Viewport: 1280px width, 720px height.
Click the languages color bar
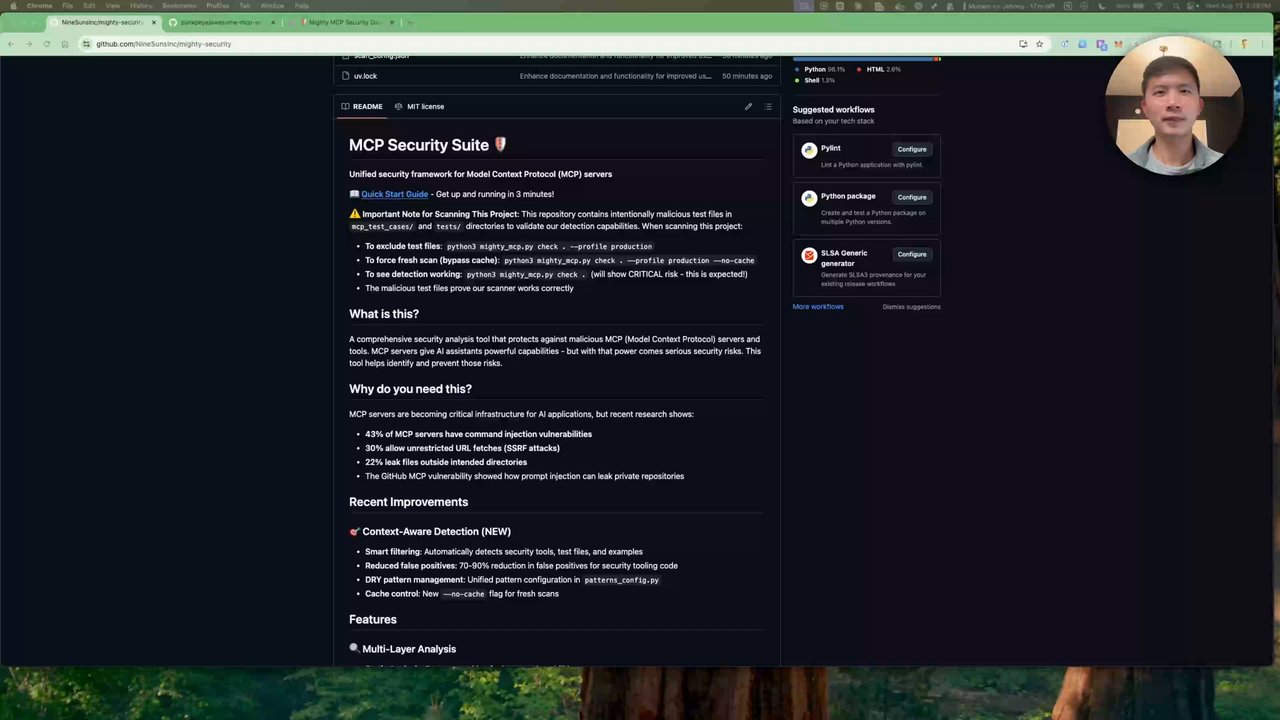tap(866, 59)
